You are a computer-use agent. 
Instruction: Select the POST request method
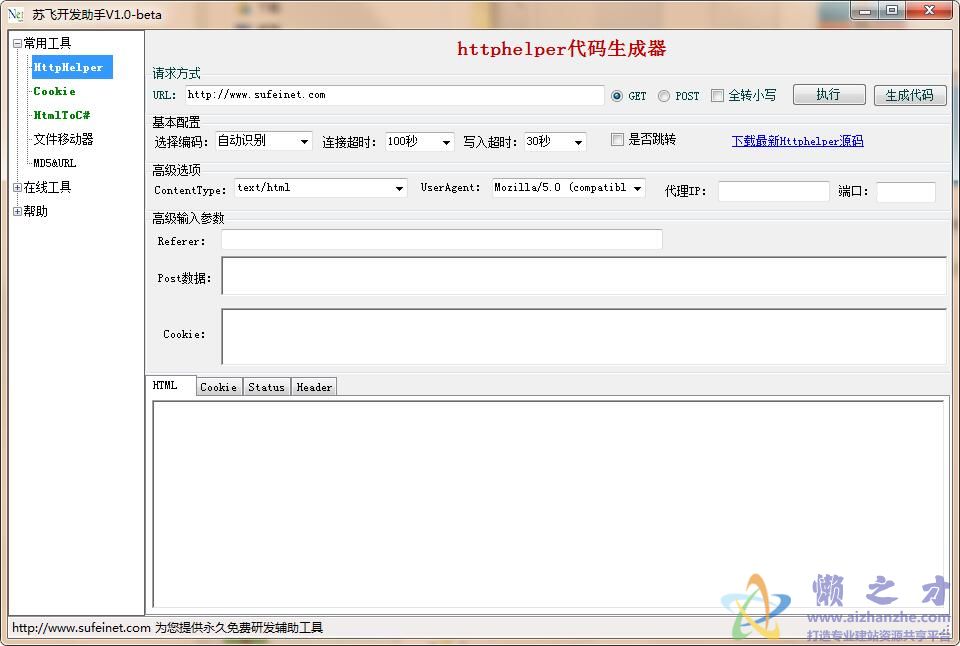tap(663, 95)
